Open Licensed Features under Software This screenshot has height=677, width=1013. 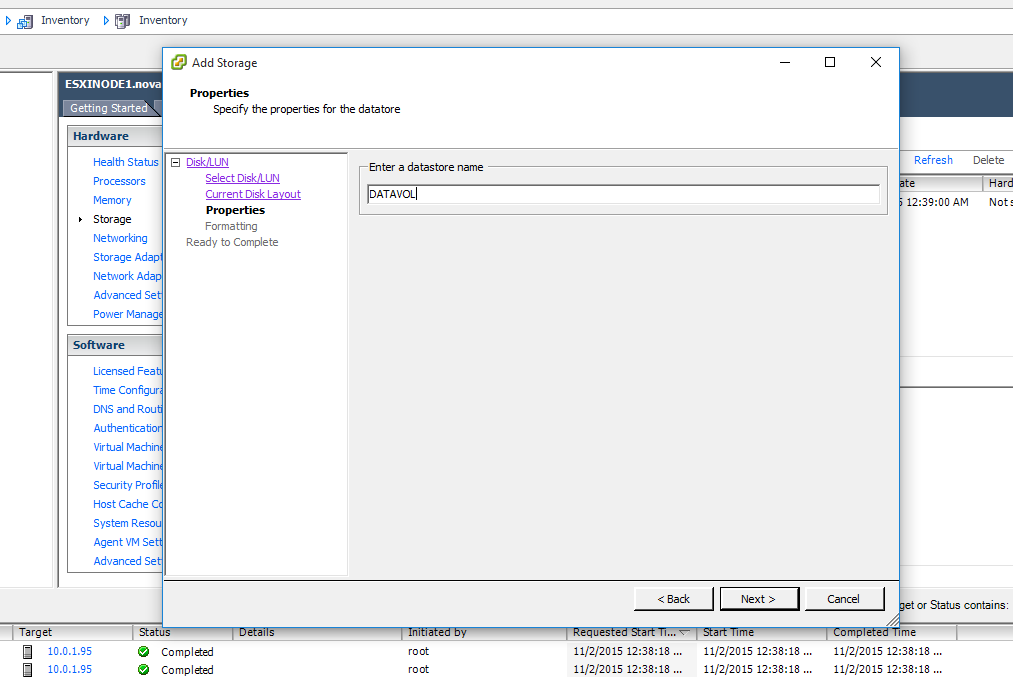click(127, 371)
